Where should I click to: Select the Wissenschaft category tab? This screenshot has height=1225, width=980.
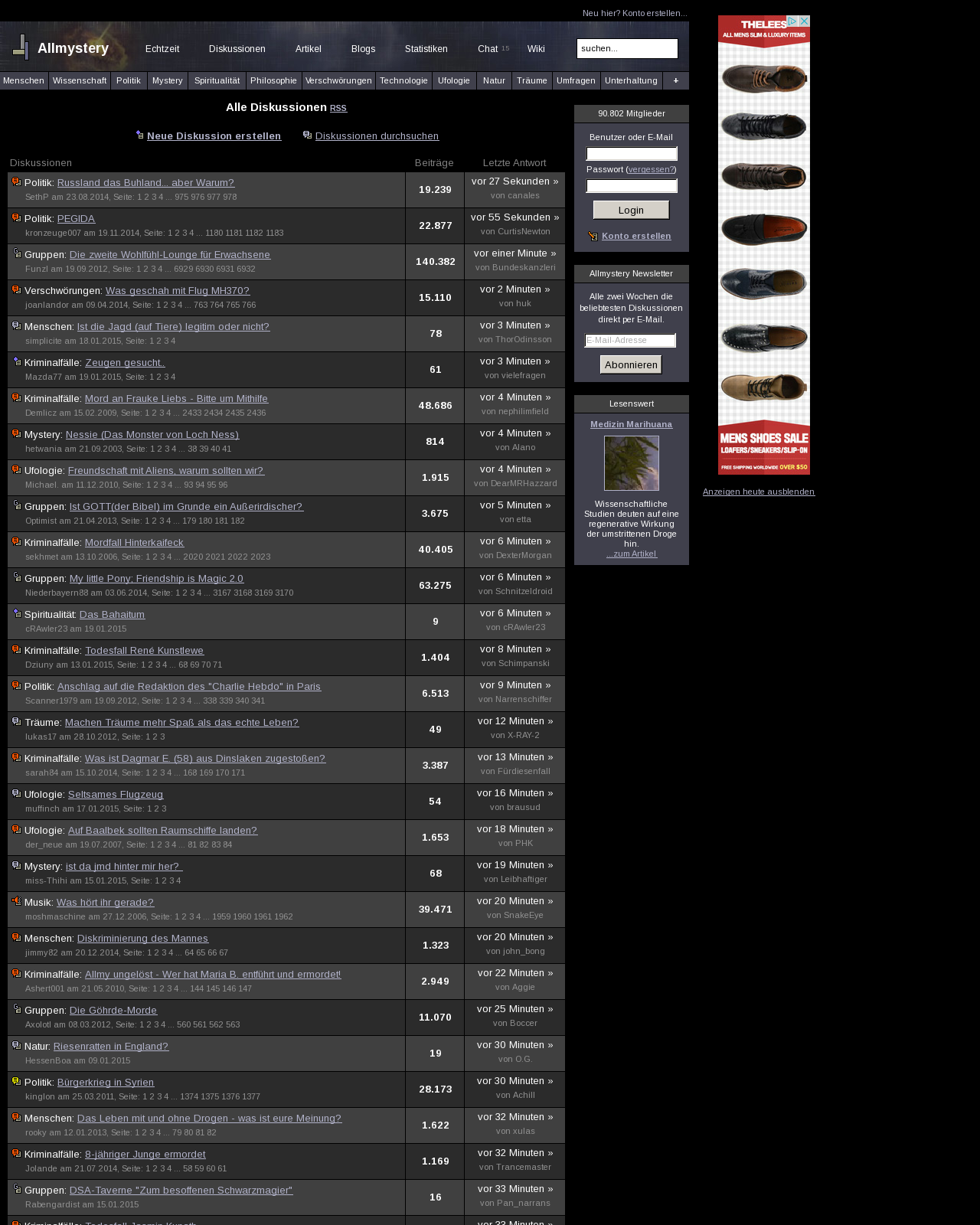(x=80, y=80)
